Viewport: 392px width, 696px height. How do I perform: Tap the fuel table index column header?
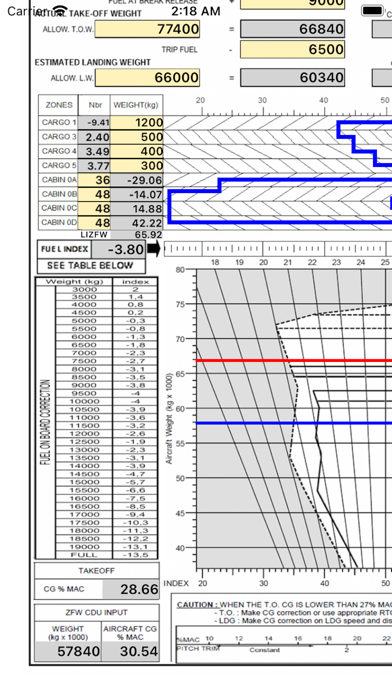pyautogui.click(x=135, y=282)
